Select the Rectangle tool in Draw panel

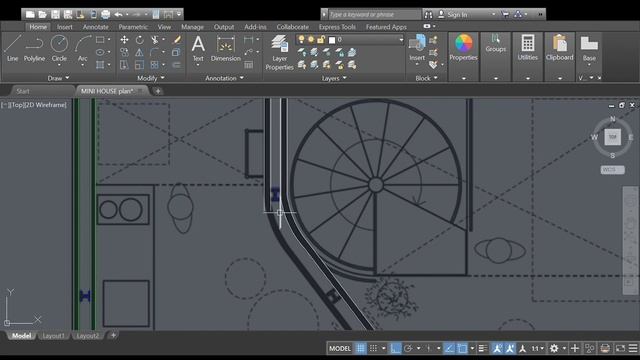[100, 40]
